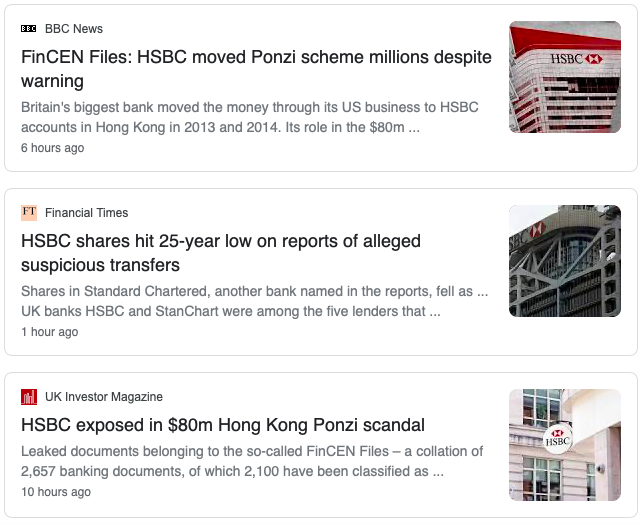Screen dimensions: 642x525
Task: Open the BBC News source name
Action: 74,29
